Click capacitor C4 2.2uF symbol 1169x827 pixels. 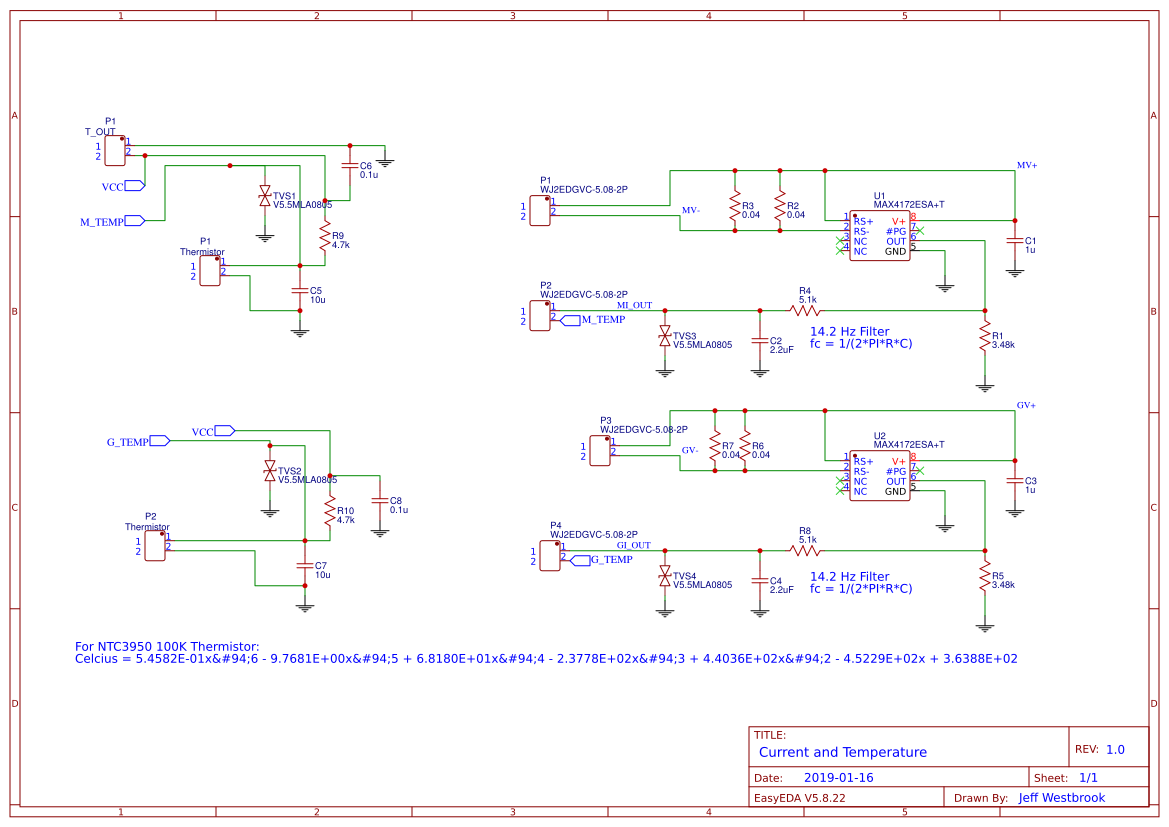pyautogui.click(x=759, y=583)
